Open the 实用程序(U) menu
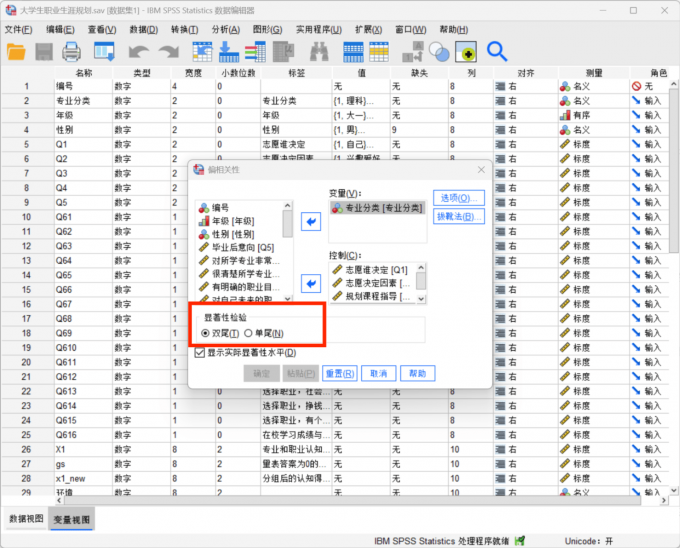 (x=319, y=29)
